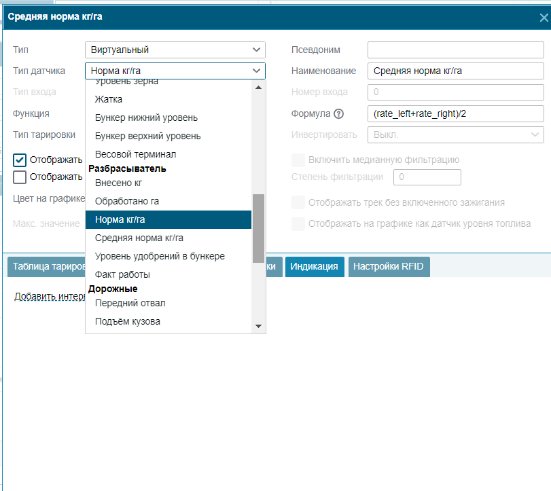Click the dropdown list scrollbar thumb
Viewport: 551px width, 491px height.
258,228
